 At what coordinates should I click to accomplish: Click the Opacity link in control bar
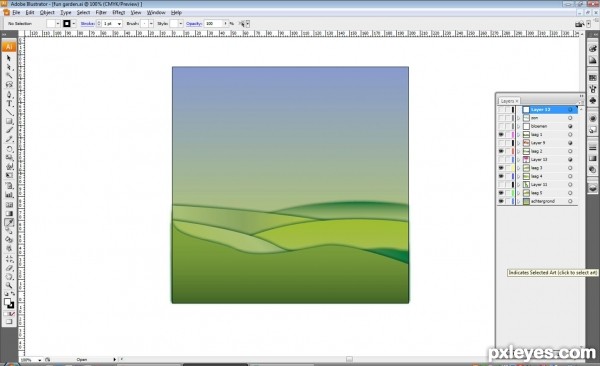194,24
